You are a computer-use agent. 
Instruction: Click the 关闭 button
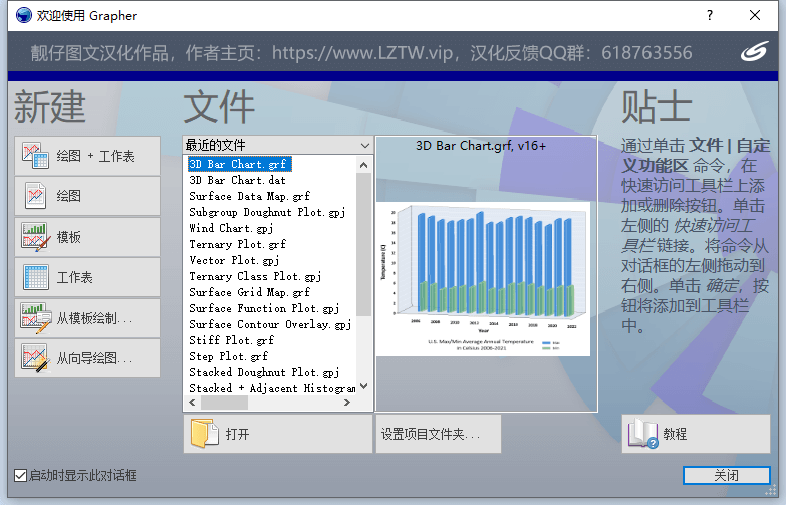click(726, 475)
